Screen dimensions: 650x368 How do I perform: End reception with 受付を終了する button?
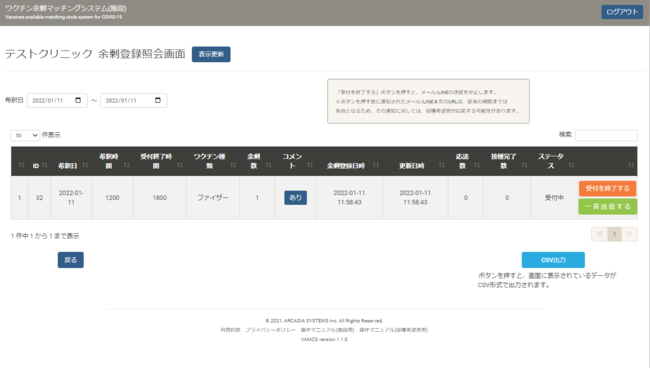point(607,189)
